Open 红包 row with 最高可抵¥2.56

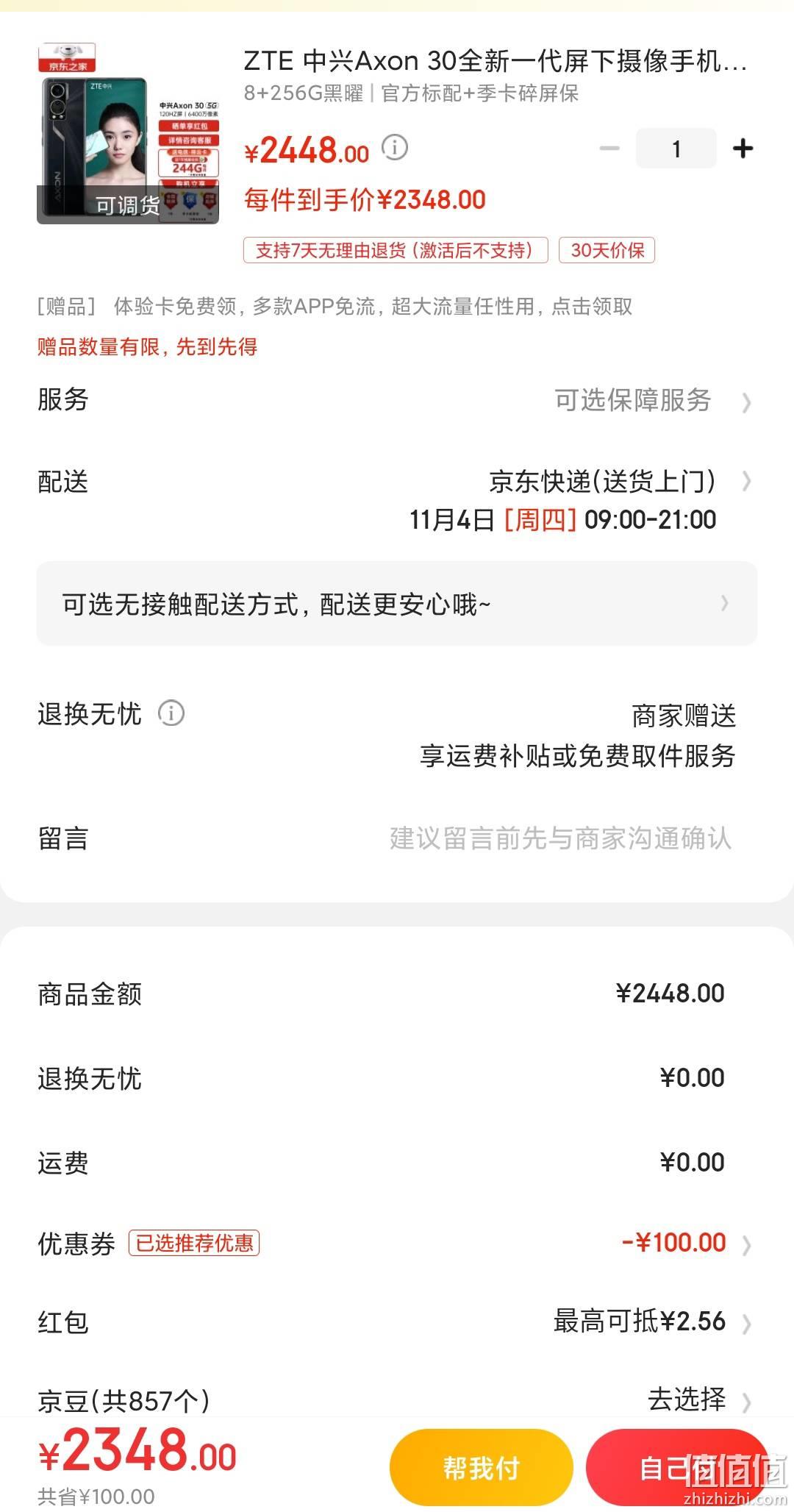397,1322
